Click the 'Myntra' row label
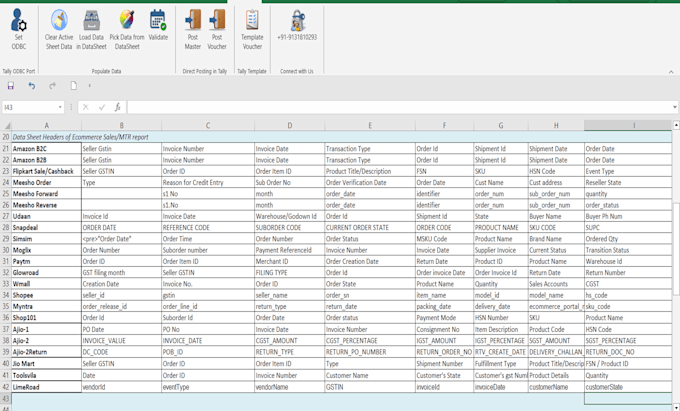This screenshot has height=411, width=680. 47,307
